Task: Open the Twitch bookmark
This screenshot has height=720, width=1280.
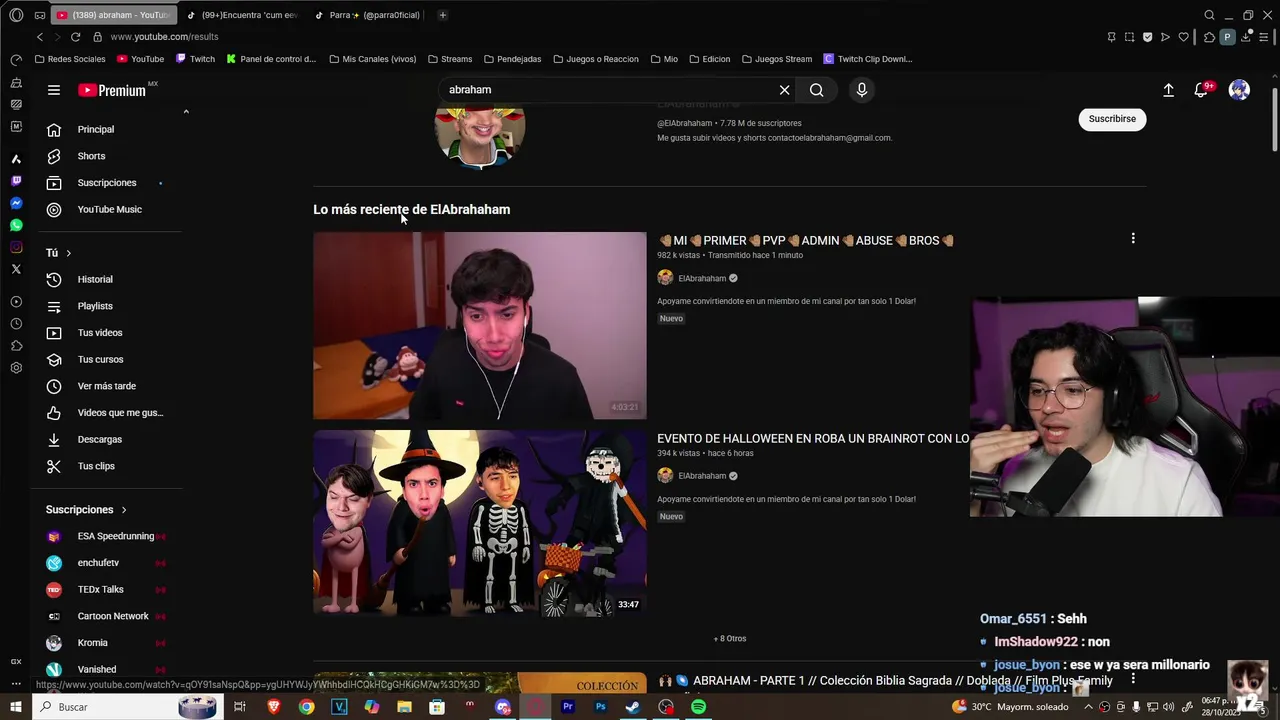Action: click(195, 59)
